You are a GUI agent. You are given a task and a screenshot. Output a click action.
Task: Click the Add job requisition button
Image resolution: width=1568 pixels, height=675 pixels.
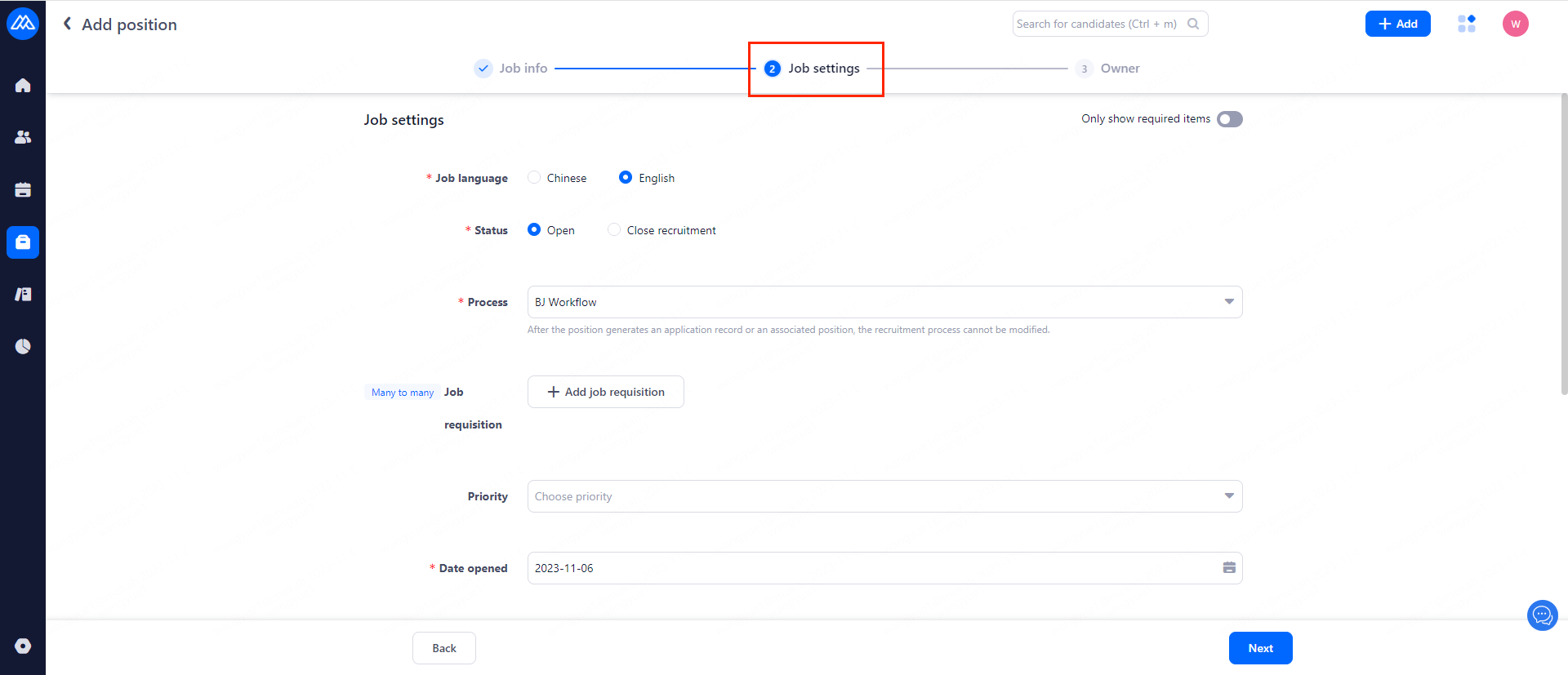(605, 392)
